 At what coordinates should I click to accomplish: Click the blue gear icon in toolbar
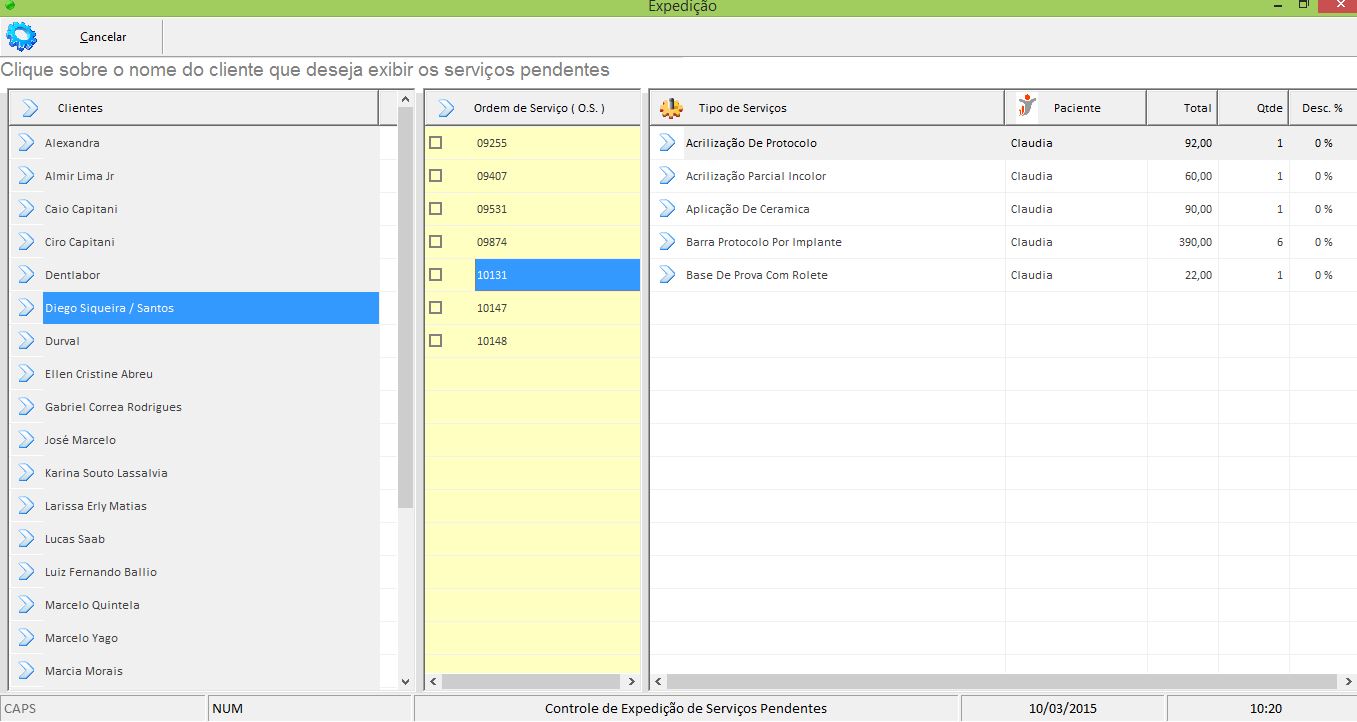21,37
